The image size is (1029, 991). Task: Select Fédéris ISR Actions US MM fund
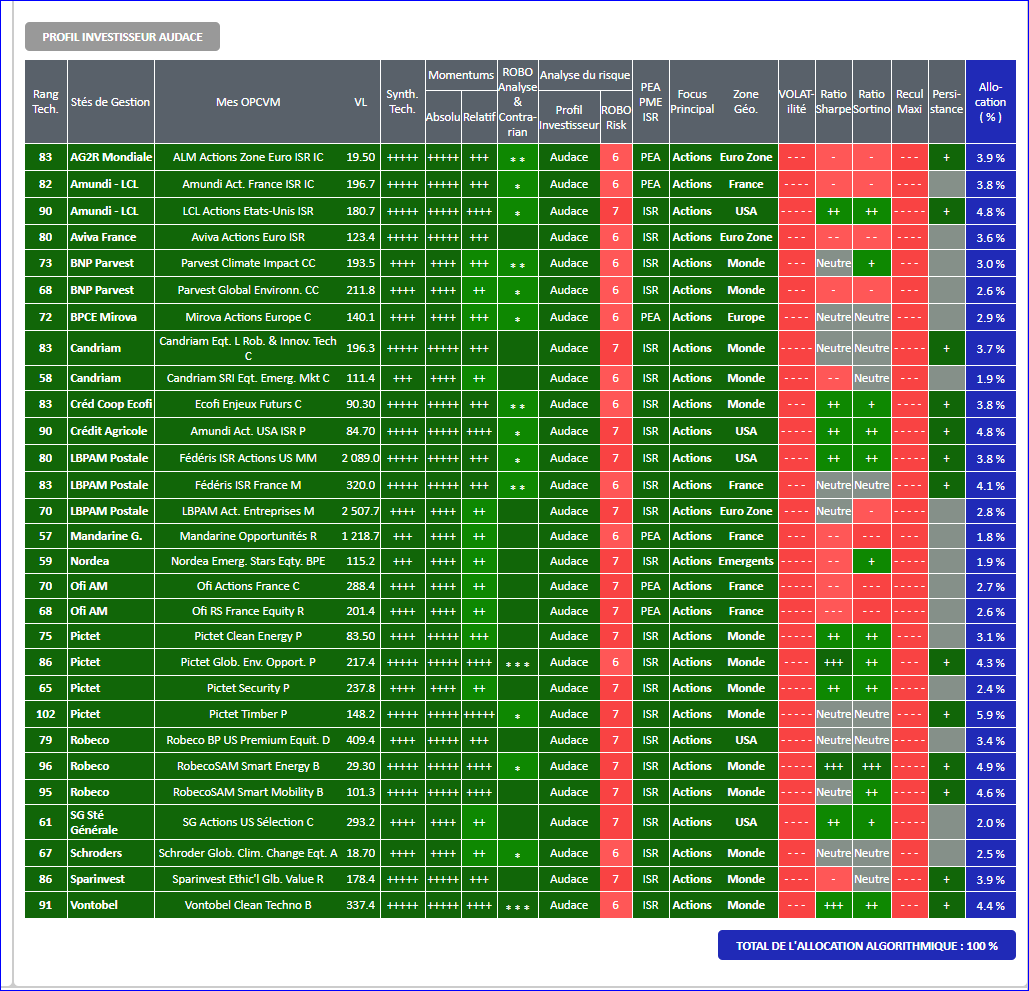[x=248, y=457]
